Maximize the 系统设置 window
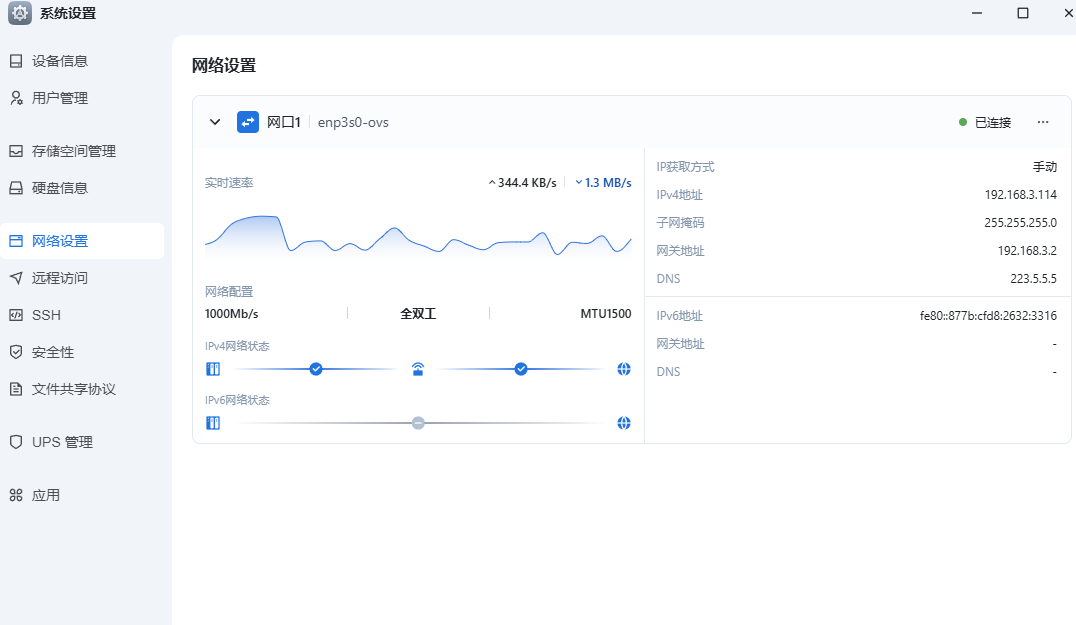 click(x=1022, y=13)
